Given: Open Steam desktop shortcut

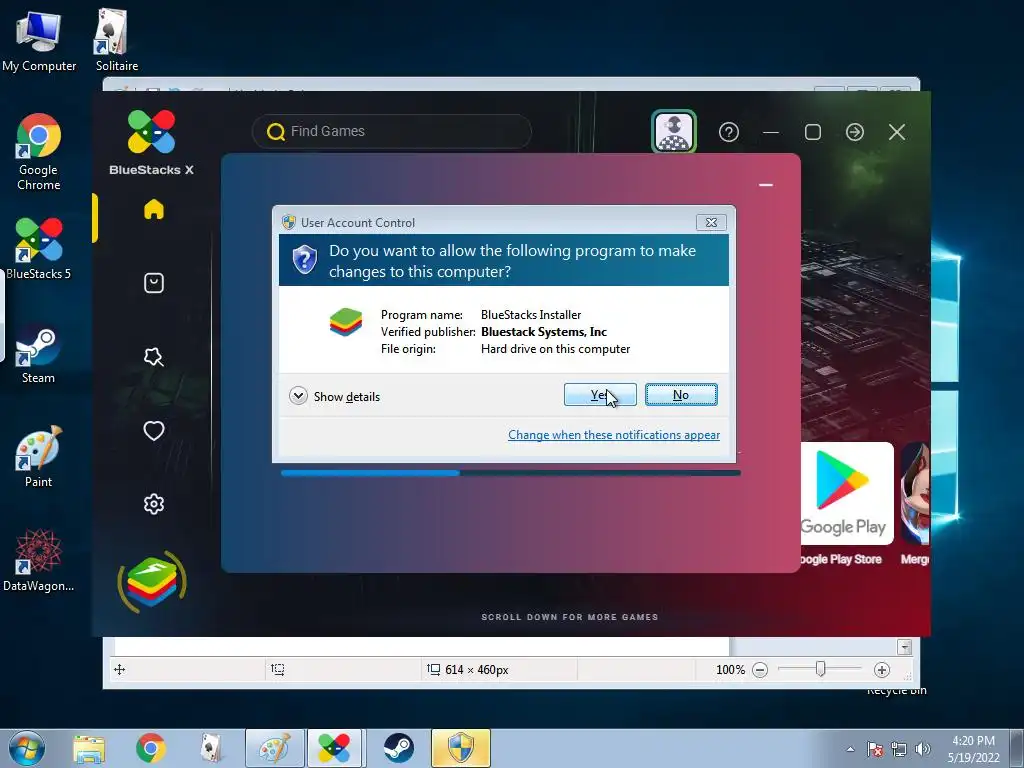Looking at the screenshot, I should point(39,353).
